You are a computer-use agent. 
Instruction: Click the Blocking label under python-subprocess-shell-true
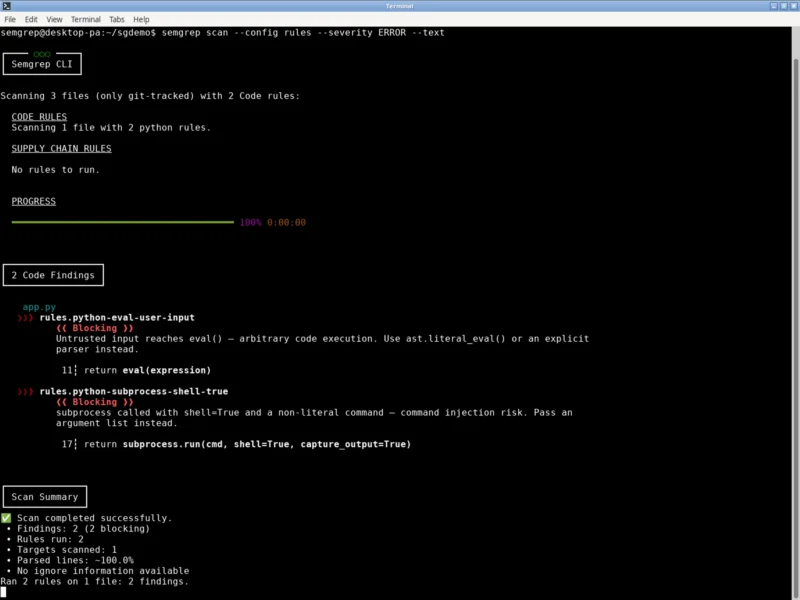[95, 402]
